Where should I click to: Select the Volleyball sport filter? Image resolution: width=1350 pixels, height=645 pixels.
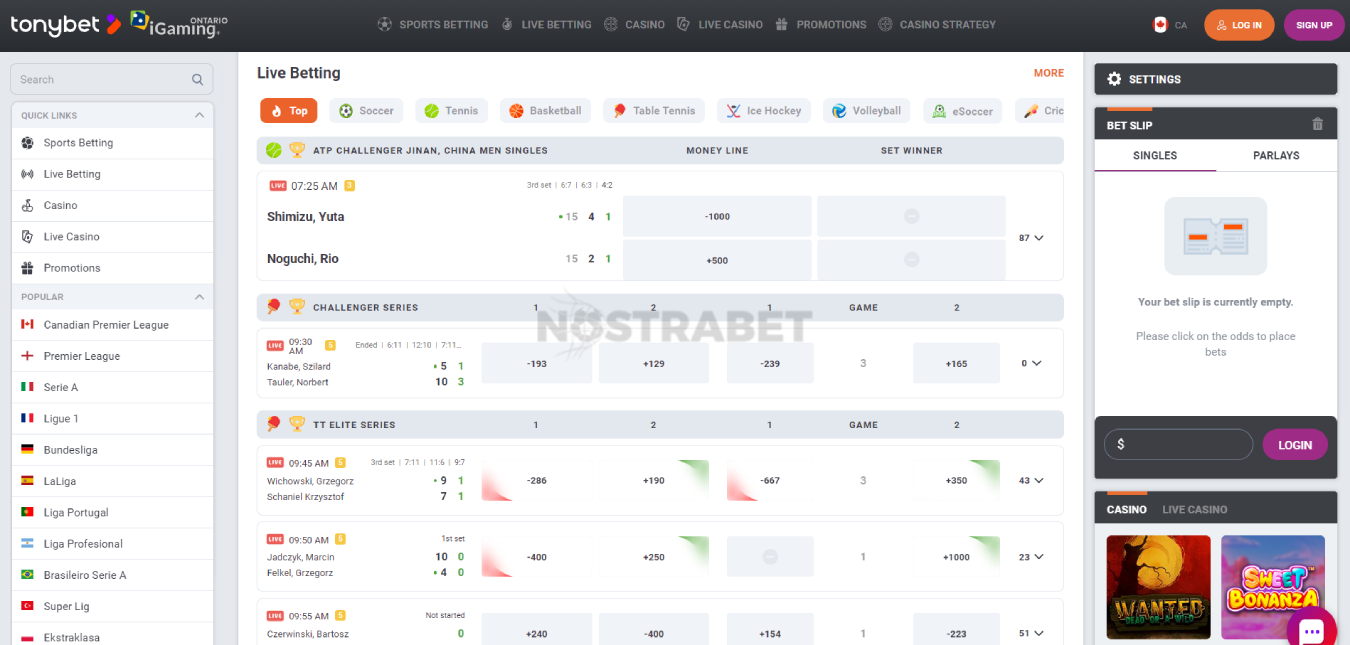point(866,111)
